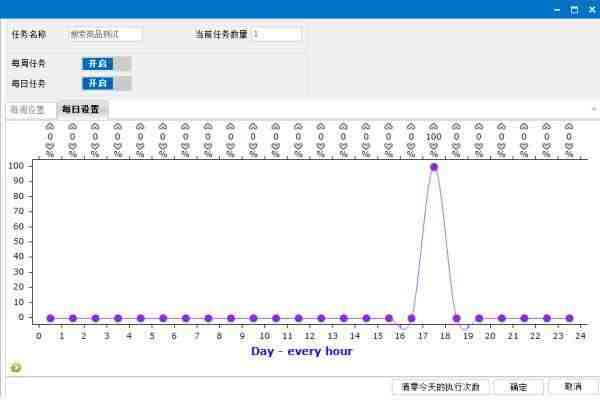The width and height of the screenshot is (600, 400).
Task: Click the up arrow above hour 17 column
Action: [x=434, y=127]
